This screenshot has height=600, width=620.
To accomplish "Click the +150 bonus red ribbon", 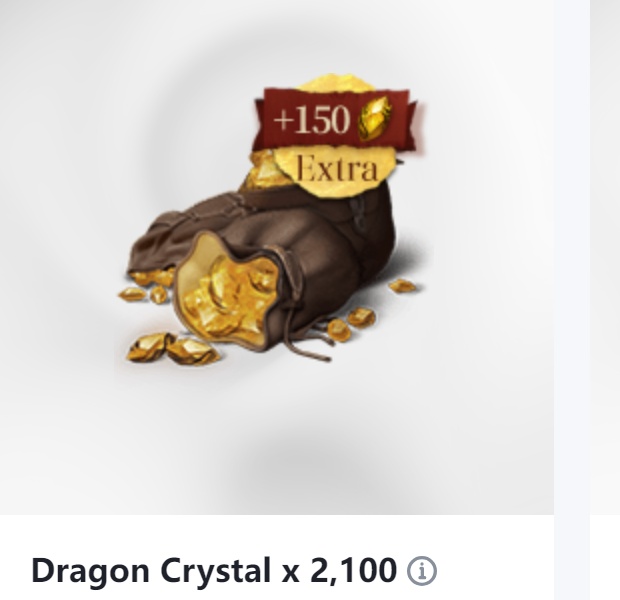I will coord(337,119).
